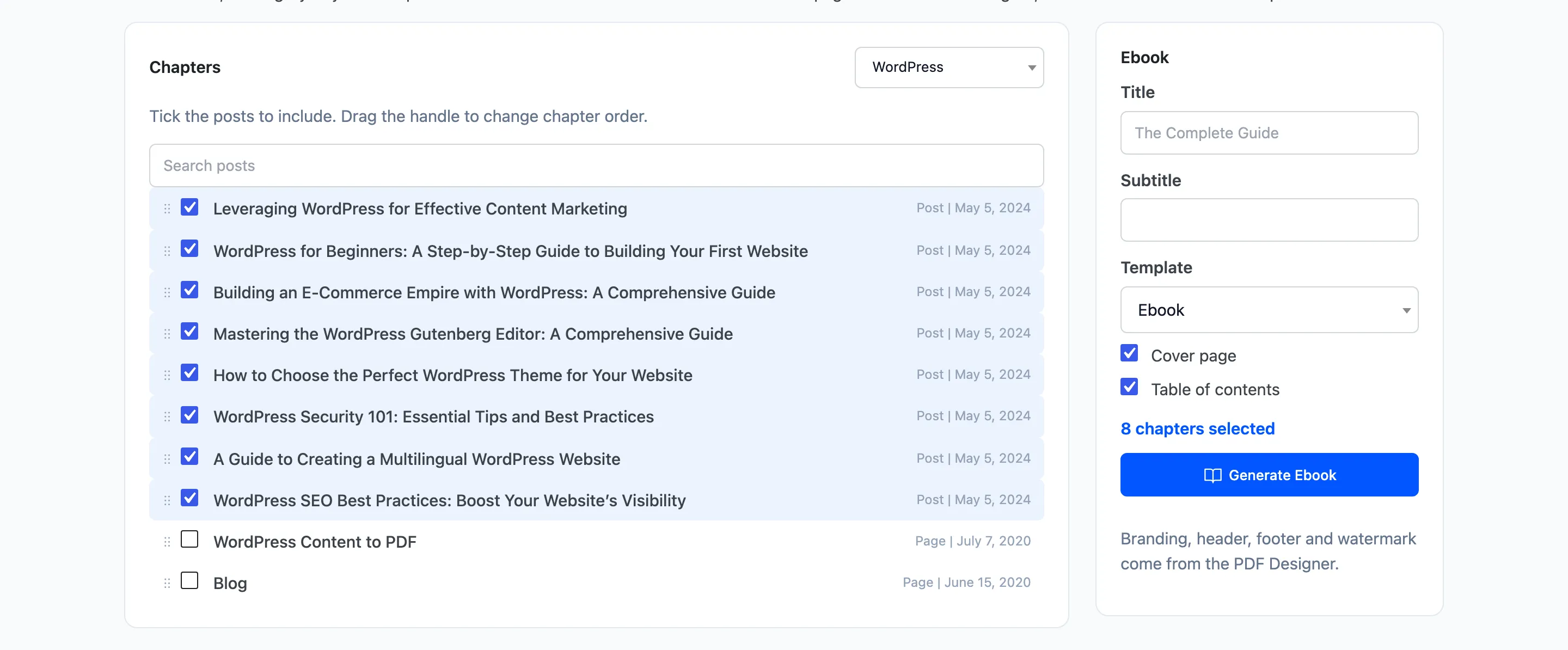The image size is (1568, 650).
Task: Focus the Search posts field
Action: coord(597,165)
